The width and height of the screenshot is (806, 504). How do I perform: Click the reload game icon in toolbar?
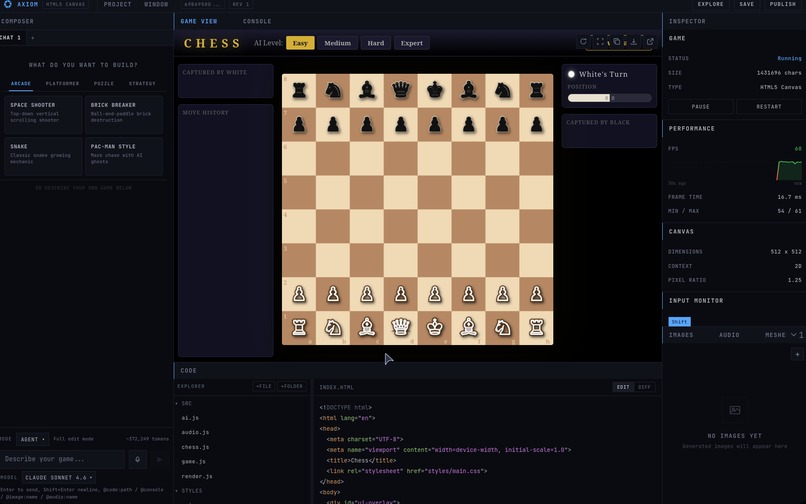click(583, 42)
